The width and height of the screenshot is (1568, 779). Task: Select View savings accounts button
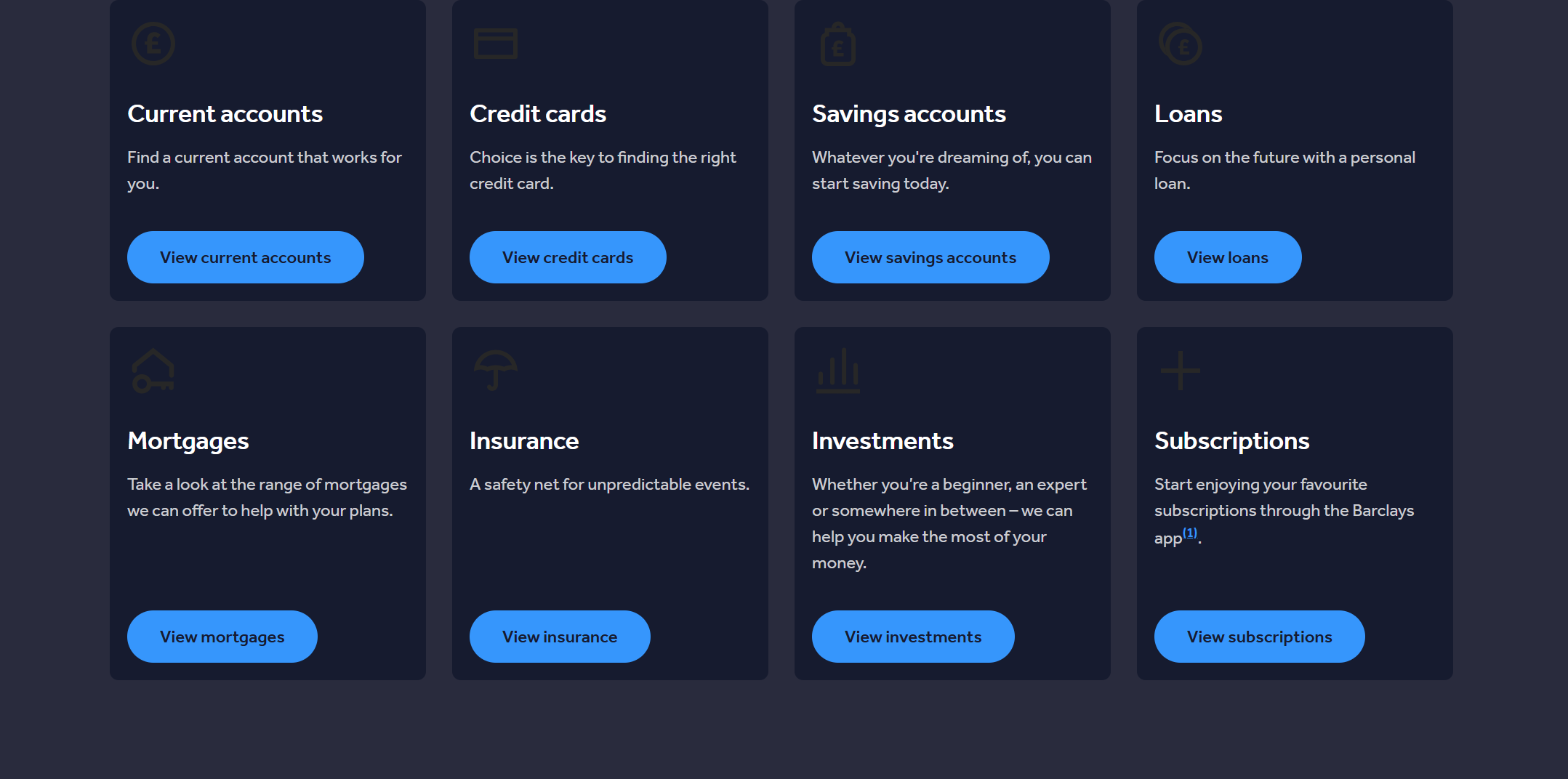(x=930, y=257)
